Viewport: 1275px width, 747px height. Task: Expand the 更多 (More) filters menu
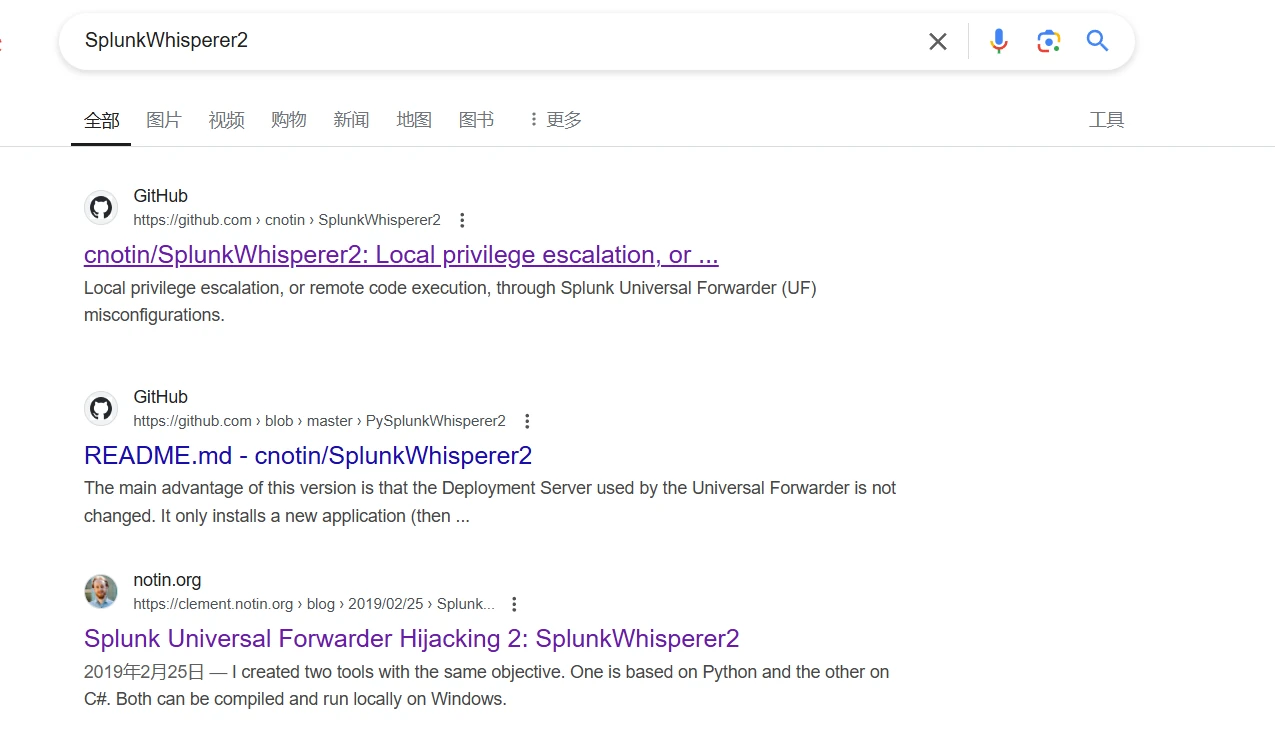click(555, 120)
